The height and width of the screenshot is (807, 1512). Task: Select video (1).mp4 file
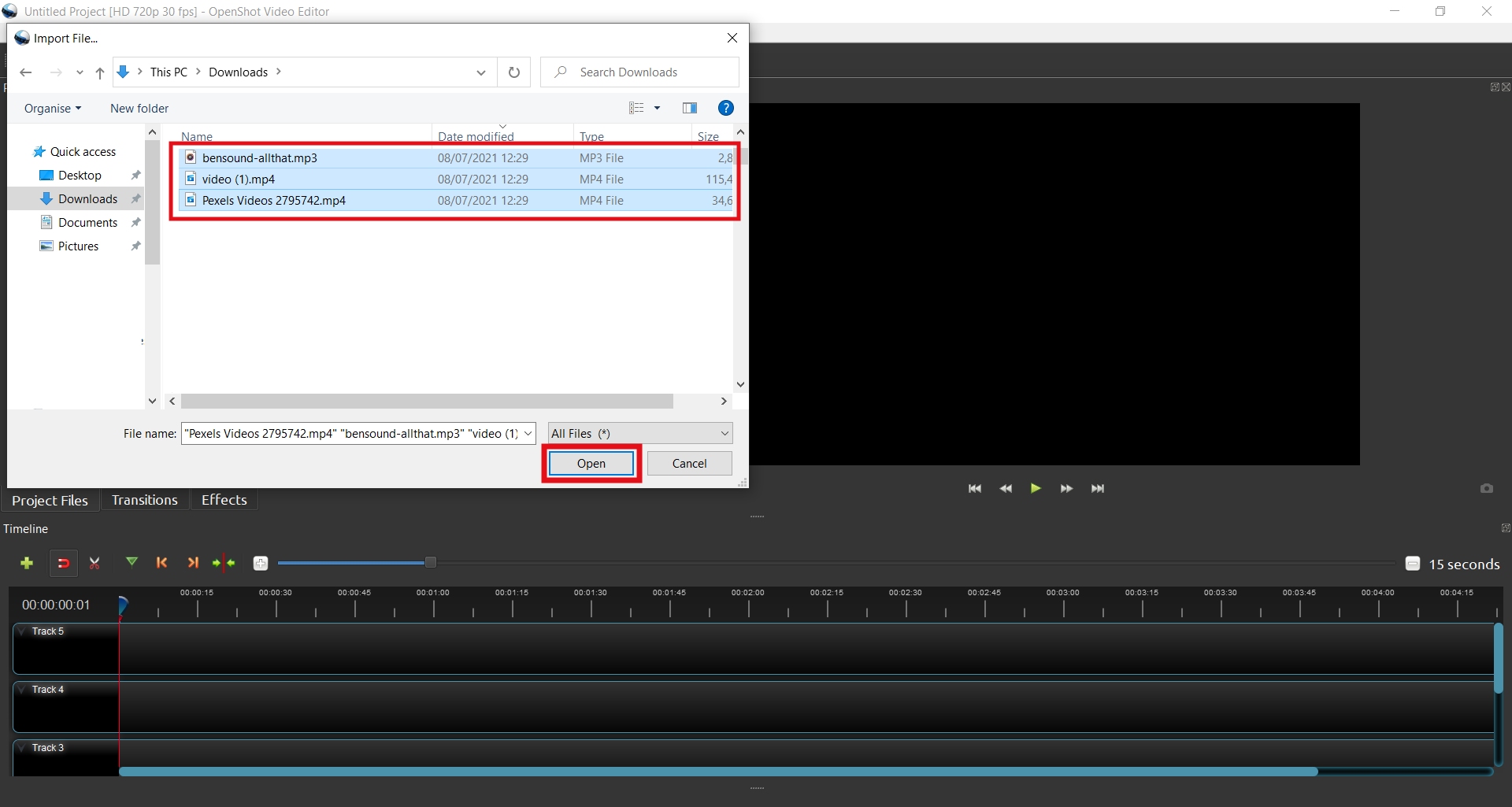pos(455,179)
